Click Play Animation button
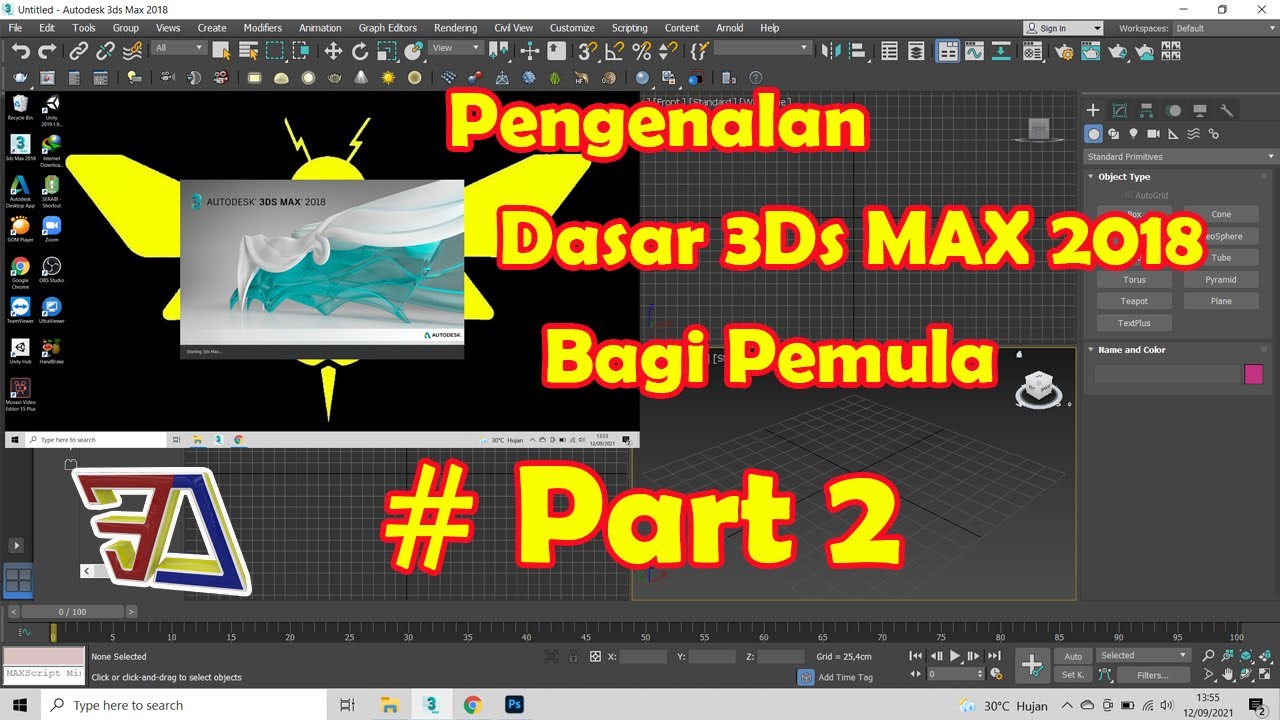 (955, 656)
